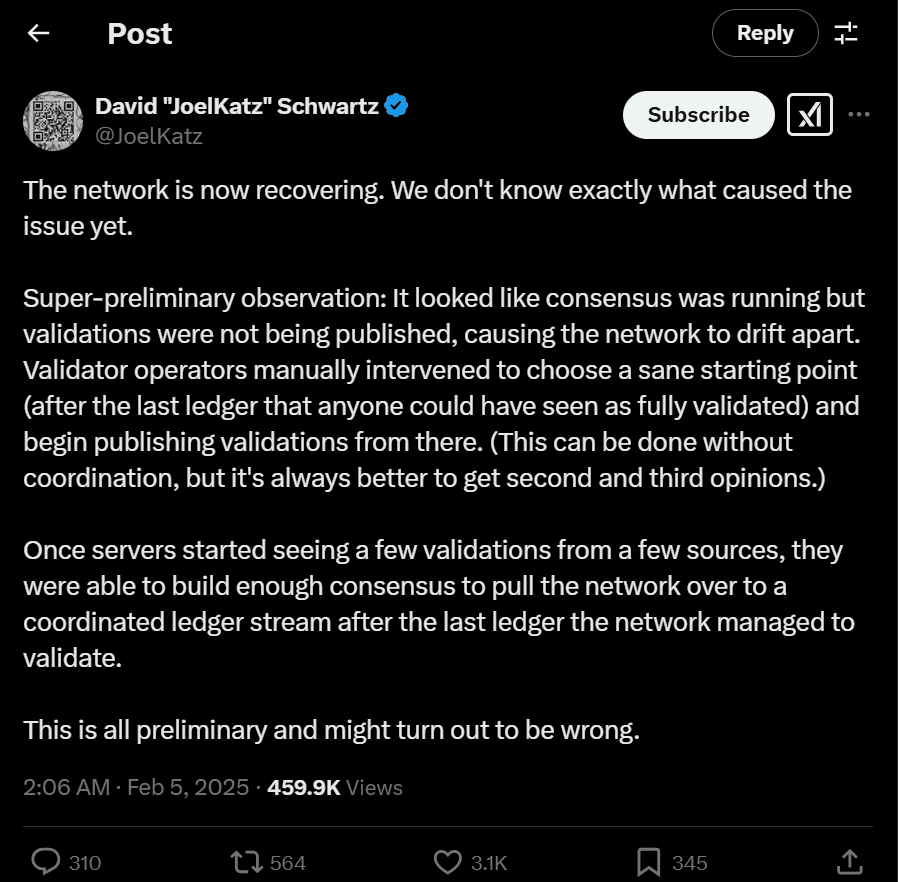Click the blue verified badge on the profile
Viewport: 898px width, 882px height.
point(396,103)
